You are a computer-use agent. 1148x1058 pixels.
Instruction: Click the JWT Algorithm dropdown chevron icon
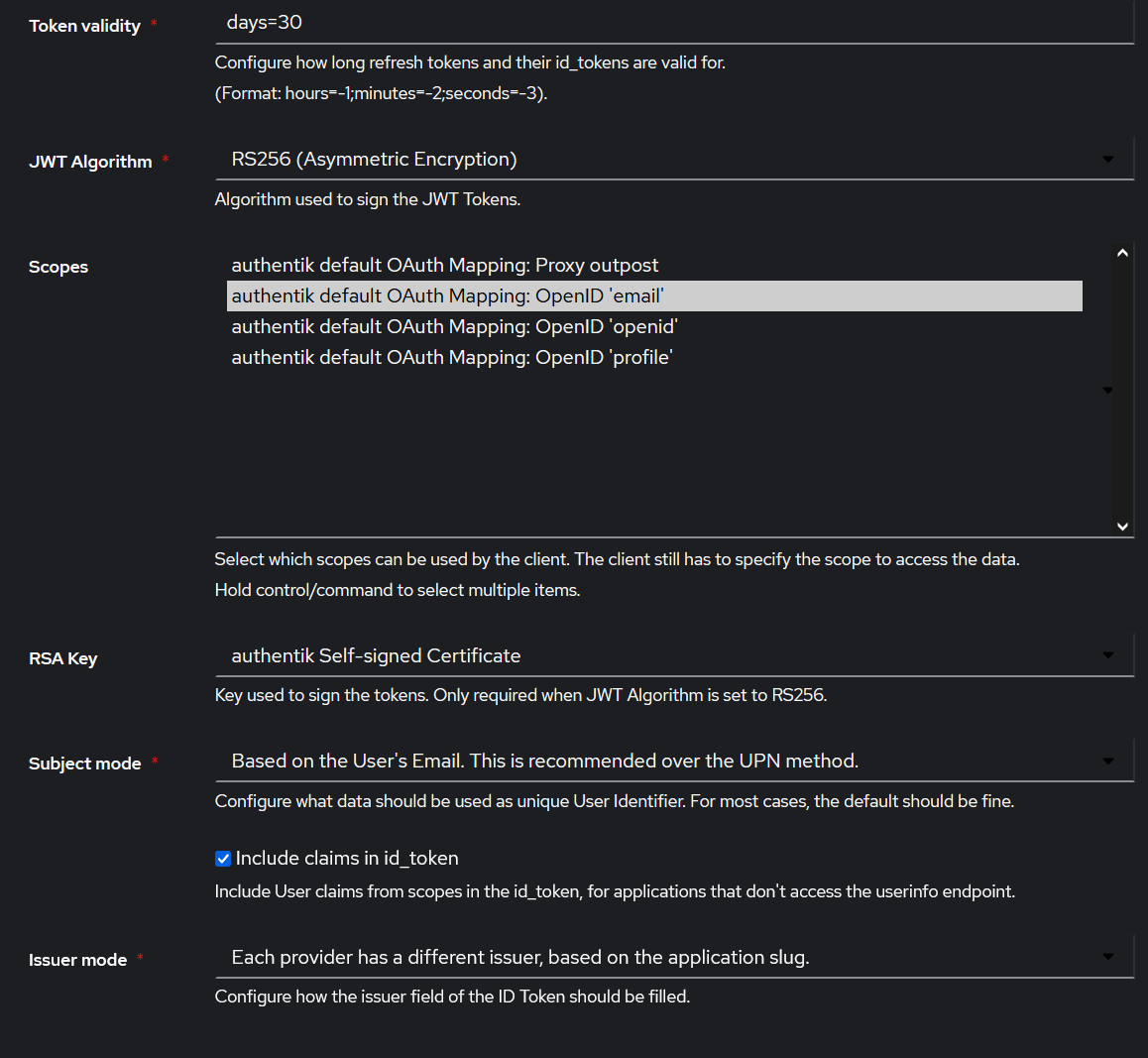1107,159
